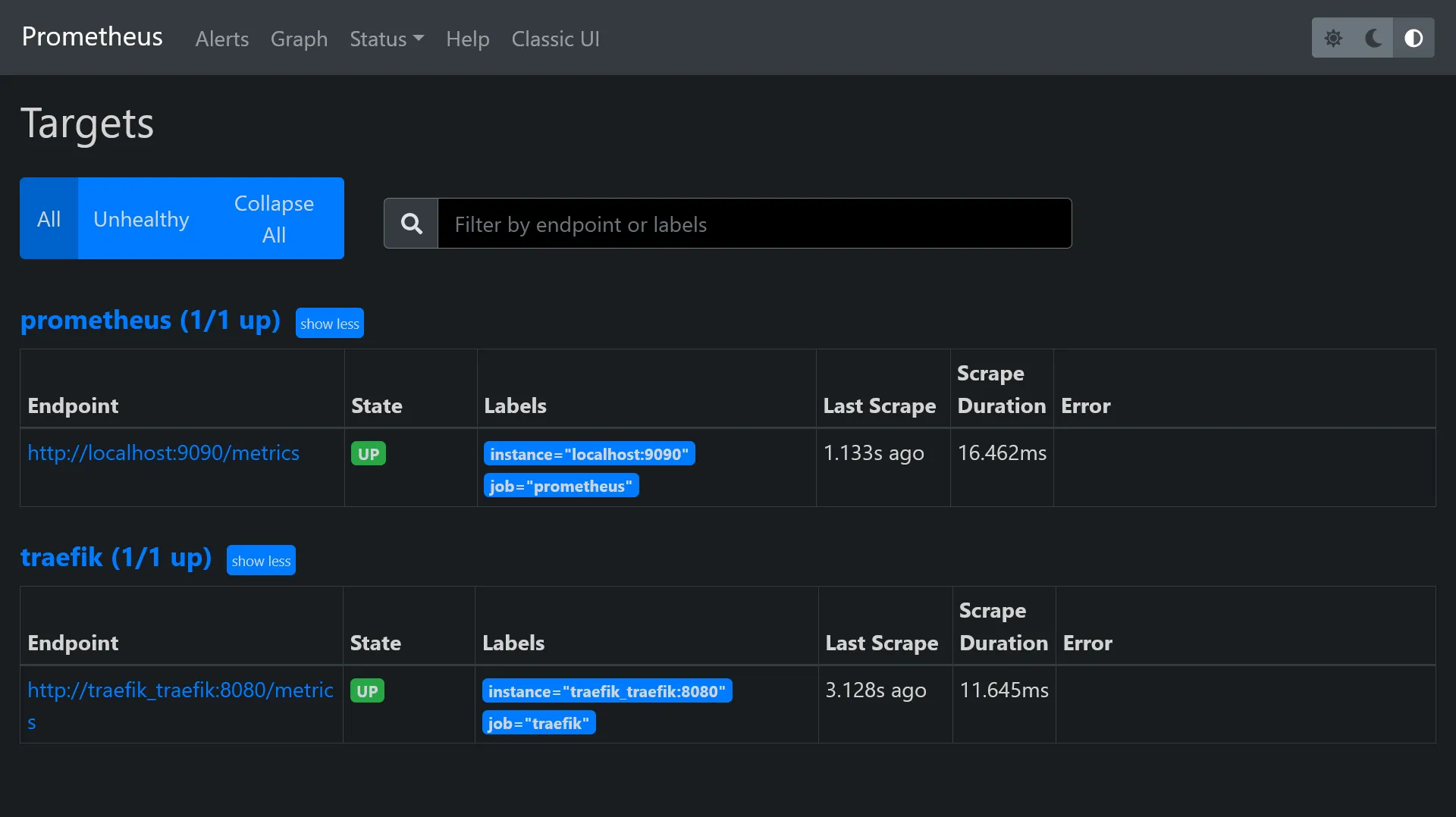Select the All targets filter

point(49,219)
